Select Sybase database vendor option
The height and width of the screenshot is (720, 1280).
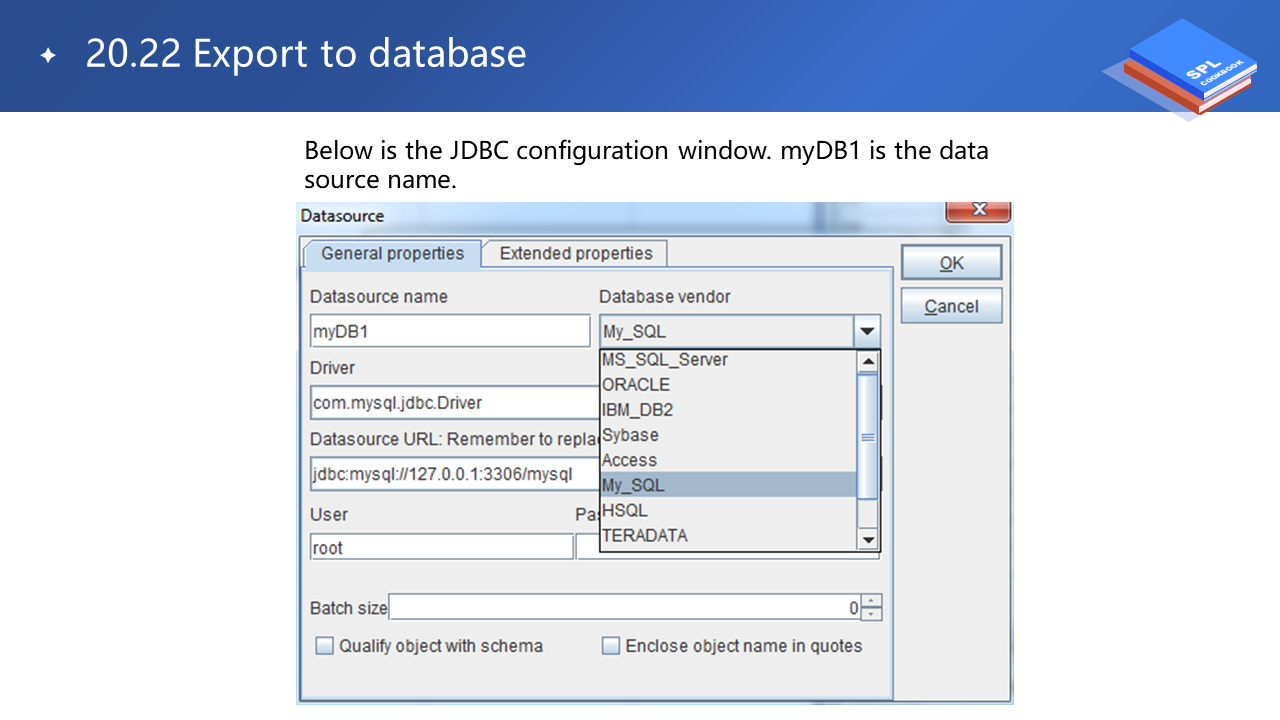point(630,435)
